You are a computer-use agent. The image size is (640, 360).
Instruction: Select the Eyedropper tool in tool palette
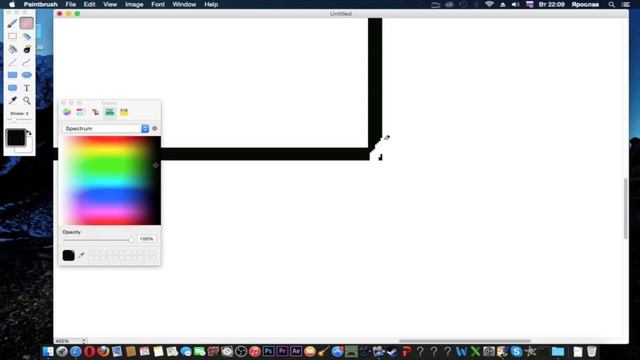click(12, 100)
